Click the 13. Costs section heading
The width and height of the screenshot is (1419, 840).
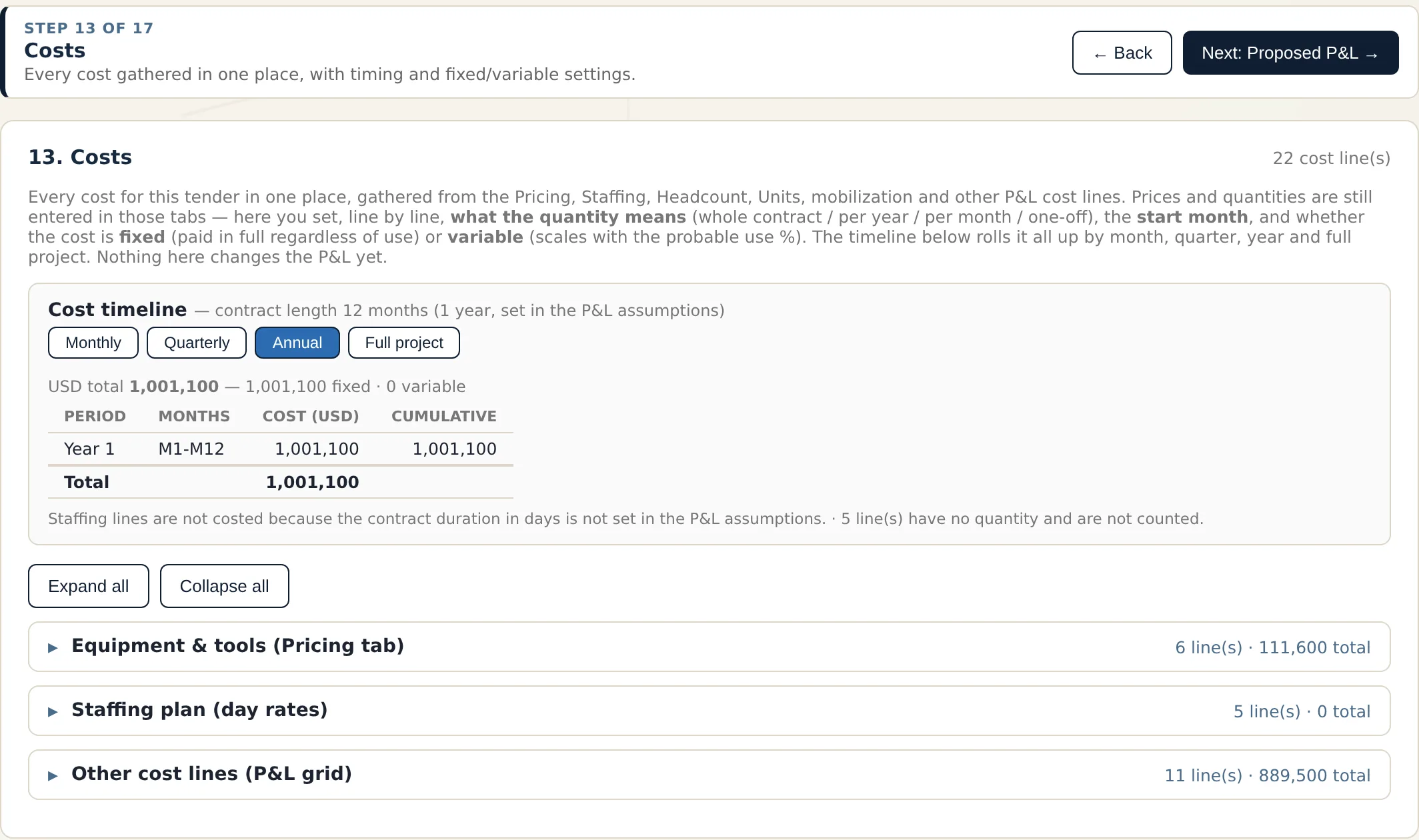[80, 157]
